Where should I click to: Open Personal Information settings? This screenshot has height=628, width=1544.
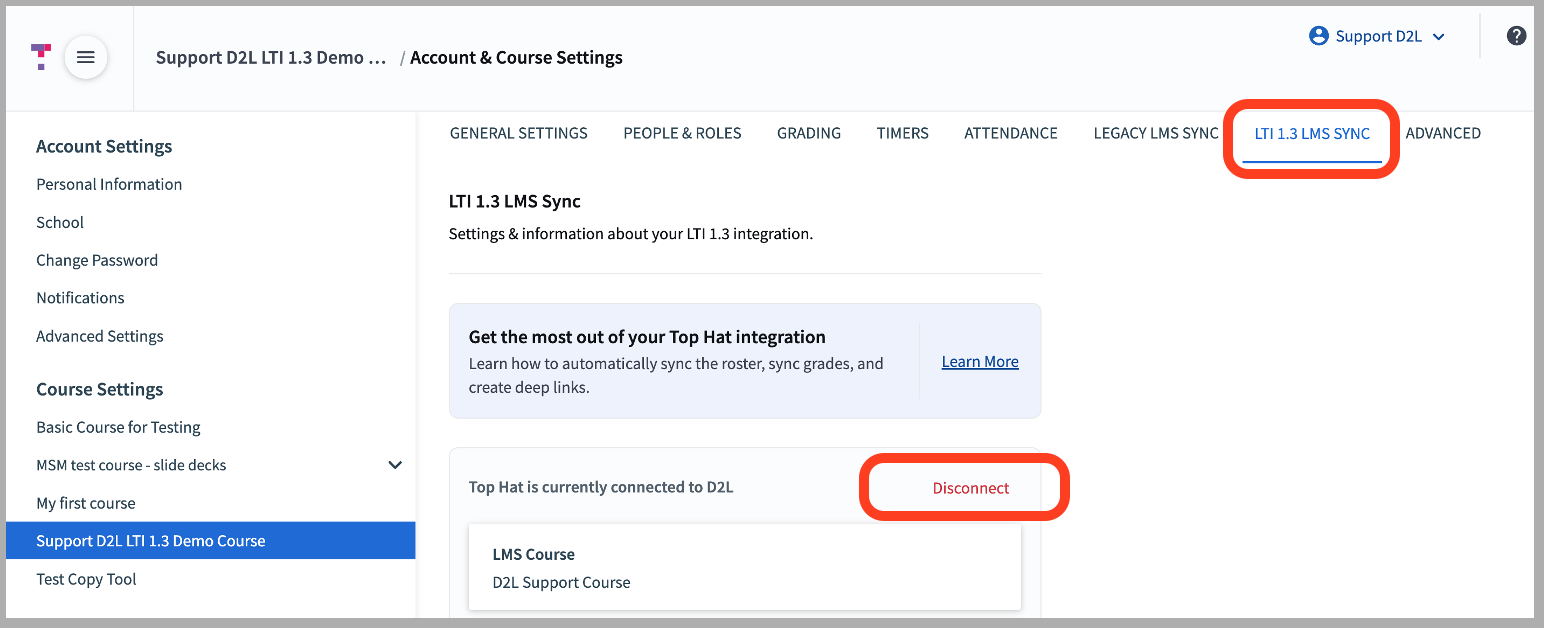tap(109, 184)
